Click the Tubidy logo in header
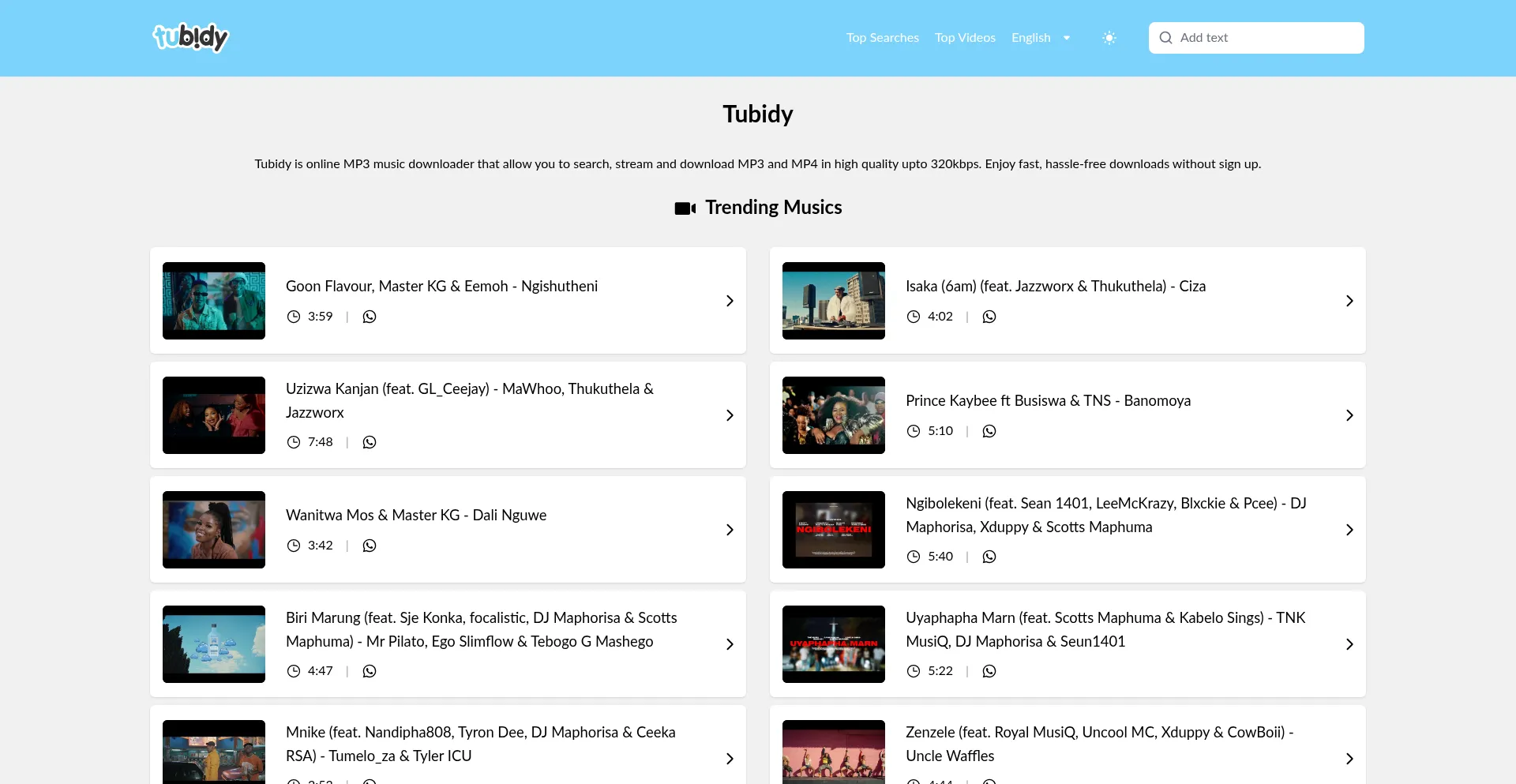 click(x=190, y=37)
